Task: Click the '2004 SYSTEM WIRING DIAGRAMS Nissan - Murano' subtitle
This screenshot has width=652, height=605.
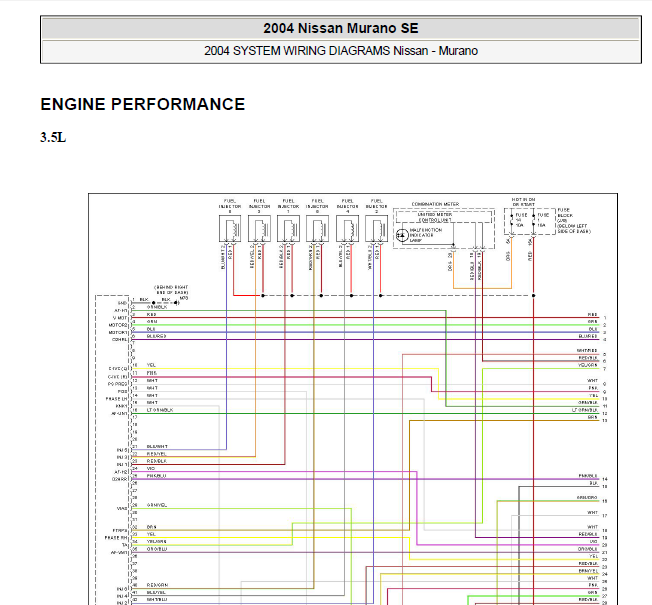Action: tap(341, 51)
